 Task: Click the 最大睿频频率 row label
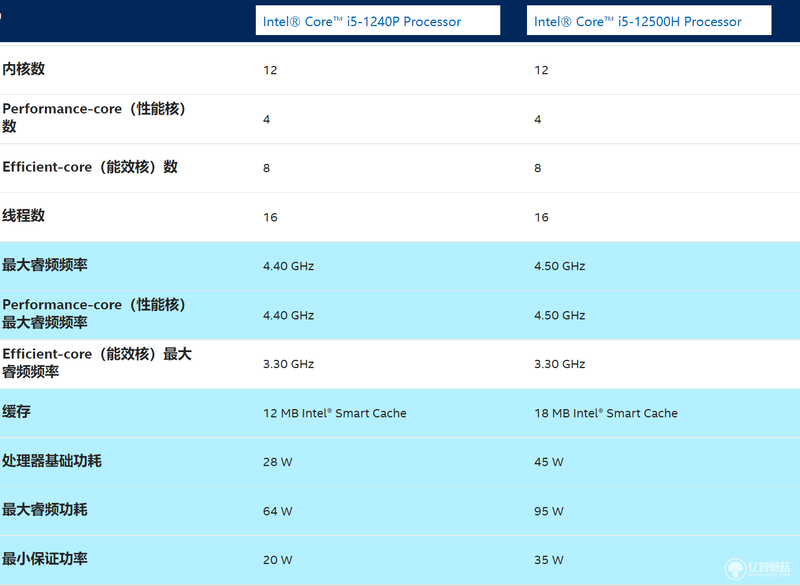point(45,265)
